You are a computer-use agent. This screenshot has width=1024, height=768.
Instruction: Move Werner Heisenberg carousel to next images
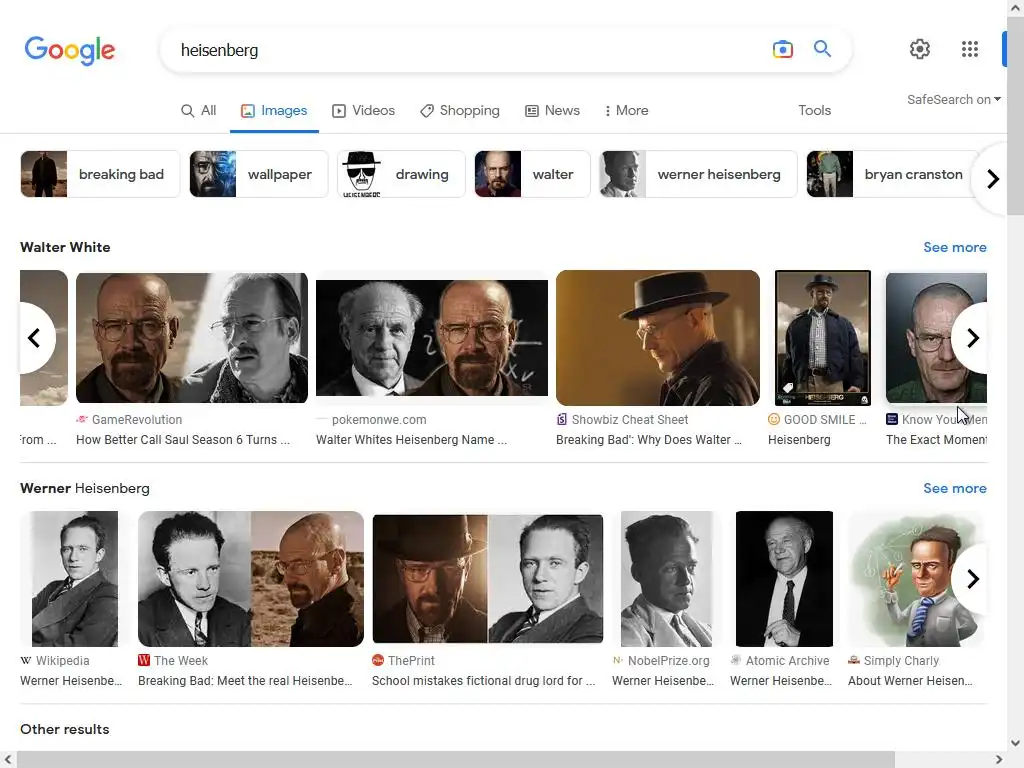coord(972,579)
